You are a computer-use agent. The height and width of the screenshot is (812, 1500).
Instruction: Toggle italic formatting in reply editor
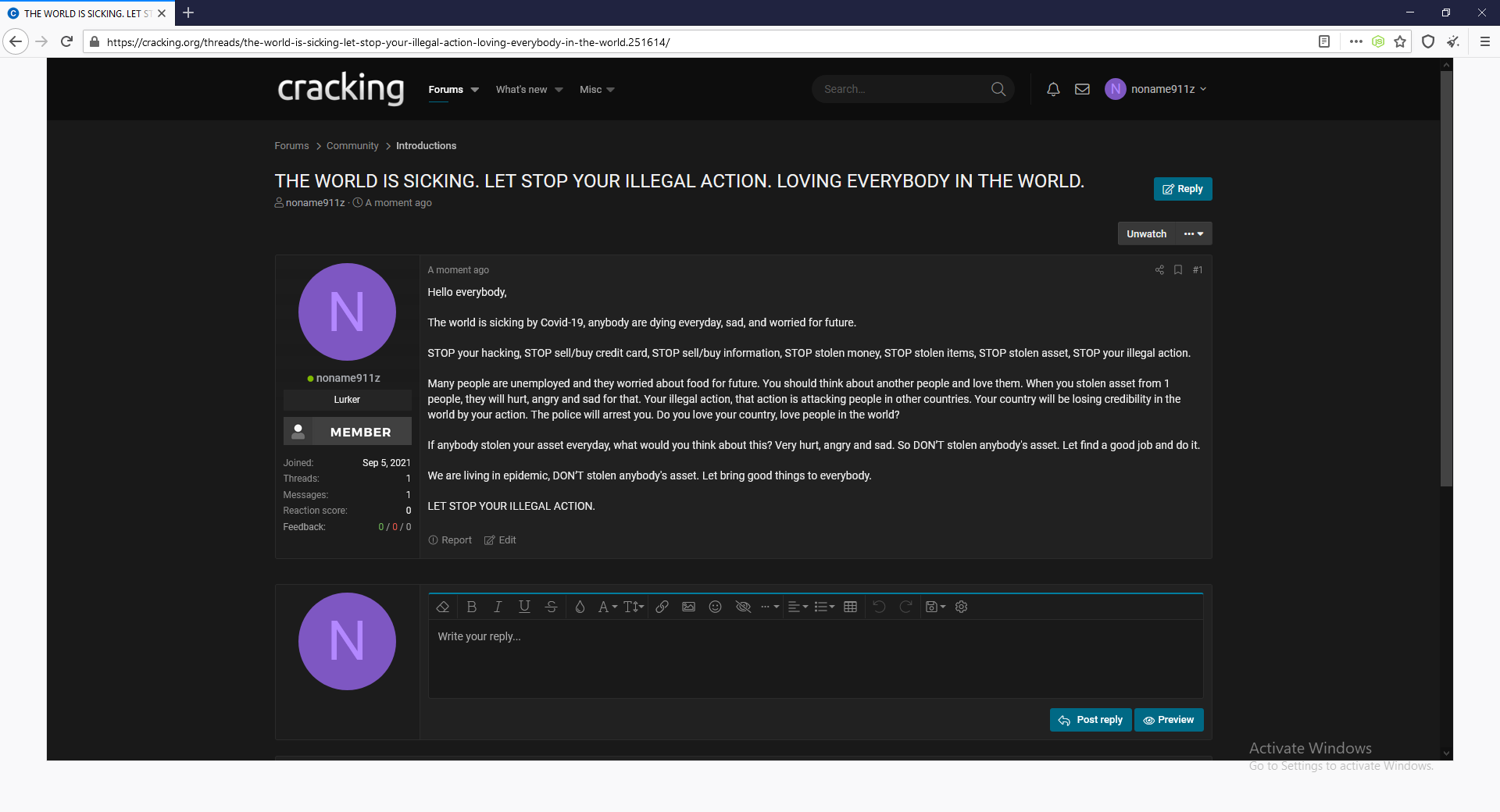tap(498, 607)
